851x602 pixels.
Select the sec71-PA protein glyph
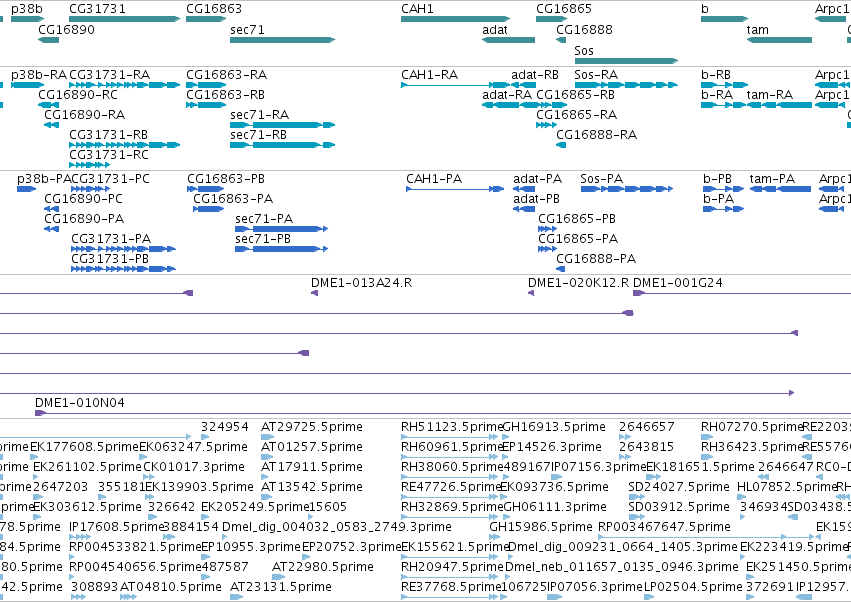point(282,229)
